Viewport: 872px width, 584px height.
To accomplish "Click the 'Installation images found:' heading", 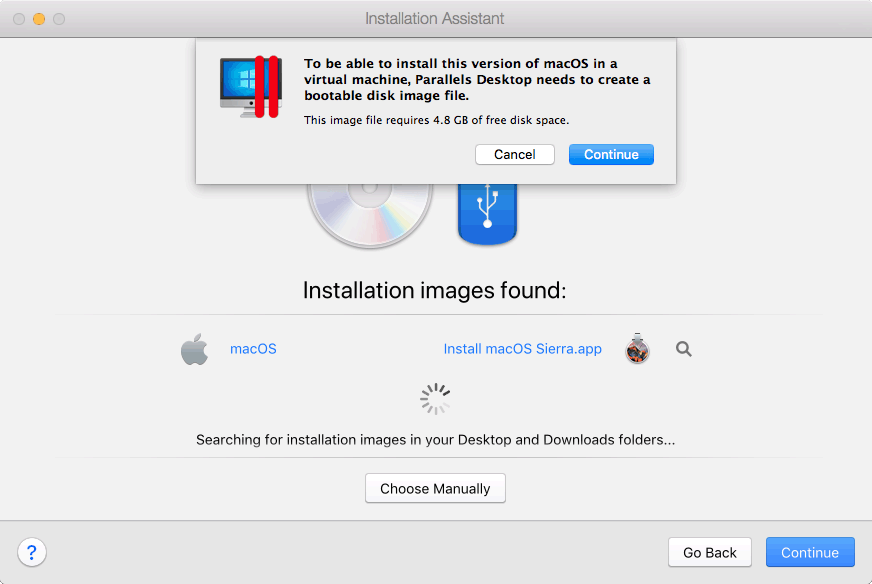I will [x=434, y=290].
